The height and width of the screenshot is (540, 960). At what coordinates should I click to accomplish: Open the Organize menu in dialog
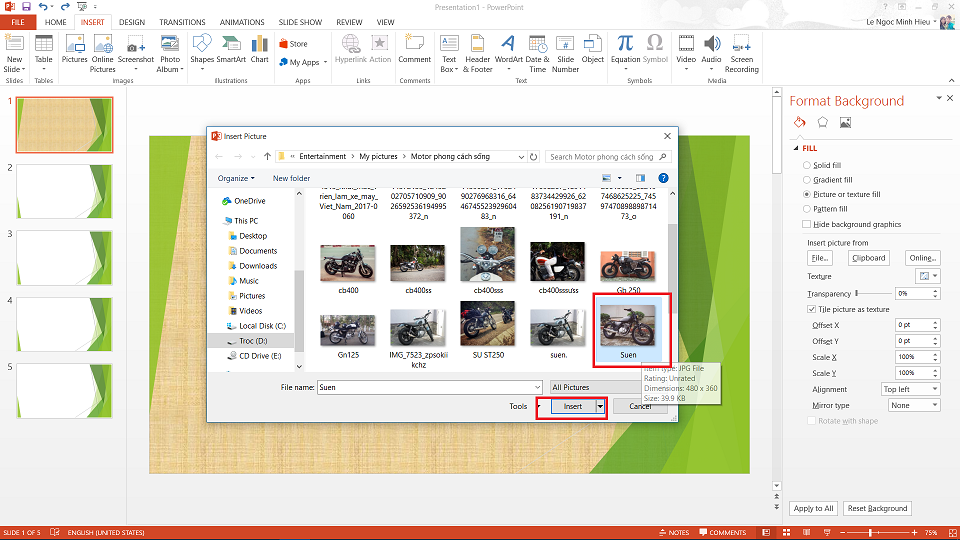point(236,178)
